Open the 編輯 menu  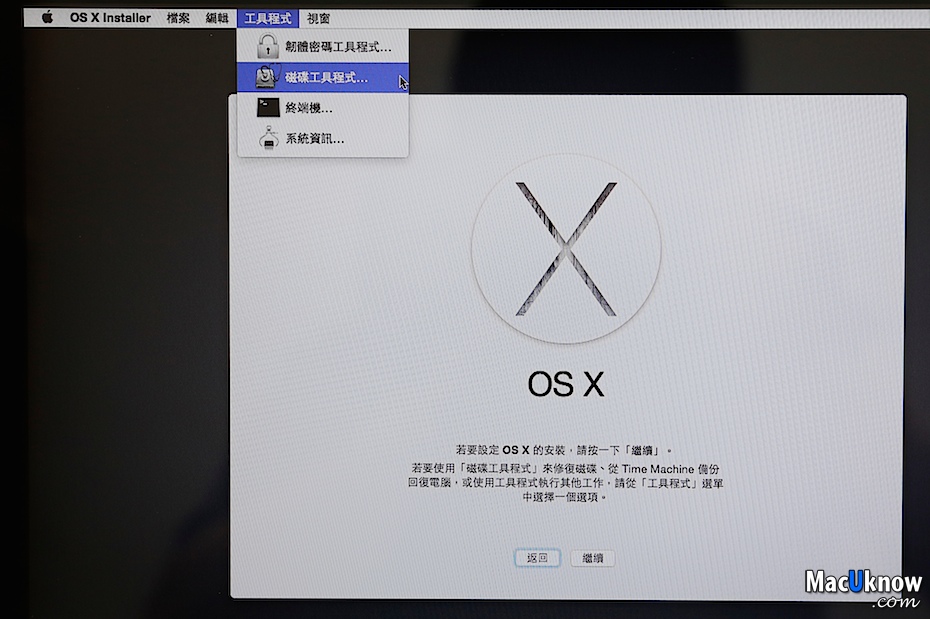(x=217, y=18)
